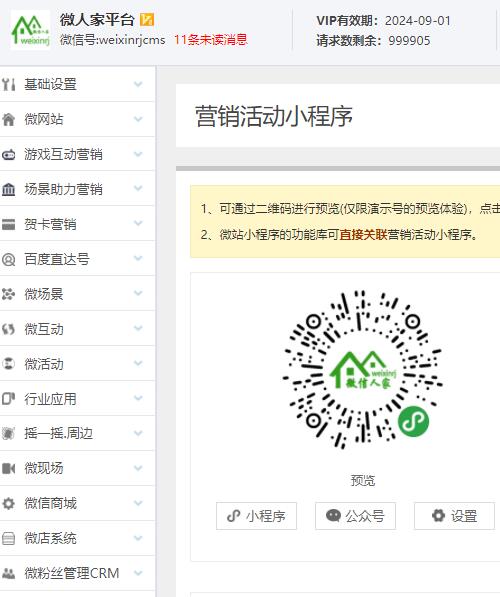Click the 微信号:weixinrjcms text
This screenshot has height=597, width=500.
point(112,40)
